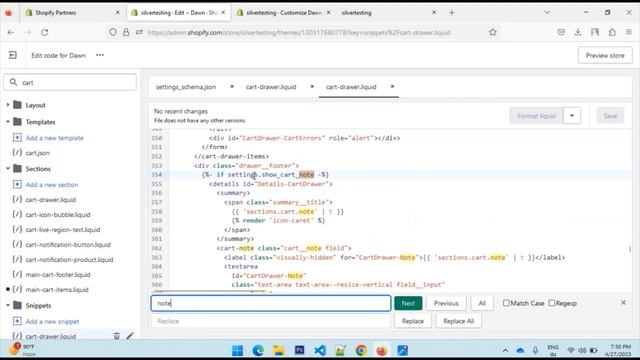Open Chrome from the taskbar
Image resolution: width=640 pixels, height=360 pixels.
[x=361, y=350]
